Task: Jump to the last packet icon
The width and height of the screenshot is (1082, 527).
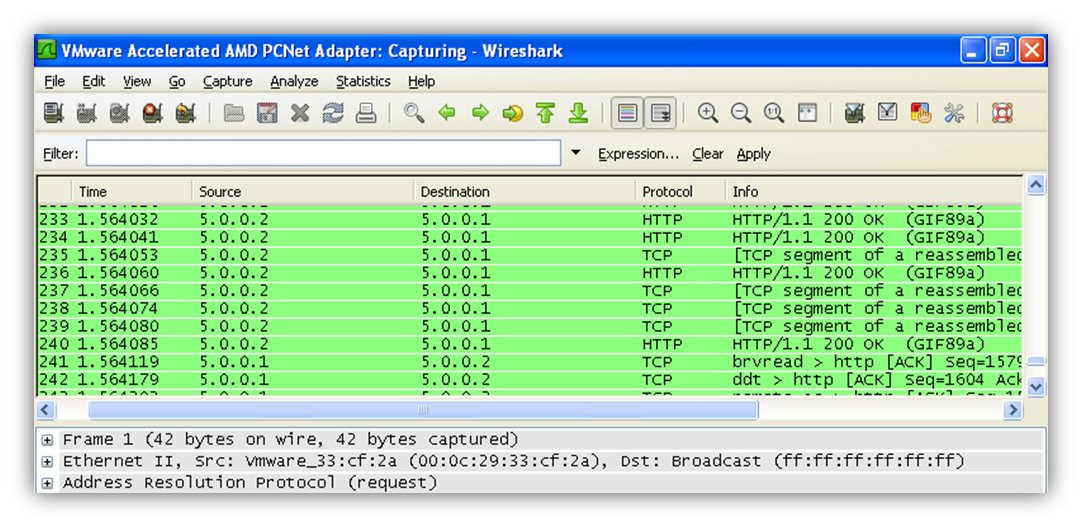Action: pos(578,112)
